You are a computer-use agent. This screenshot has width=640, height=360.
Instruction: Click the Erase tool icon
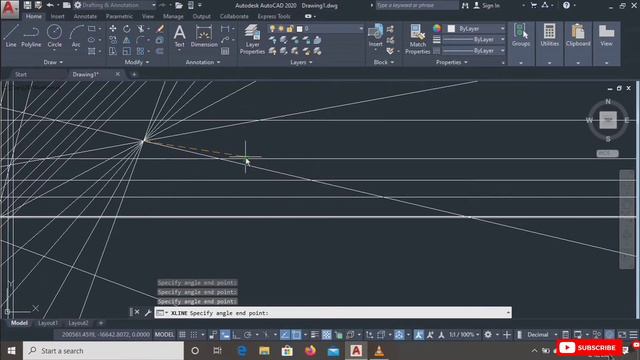tap(160, 29)
